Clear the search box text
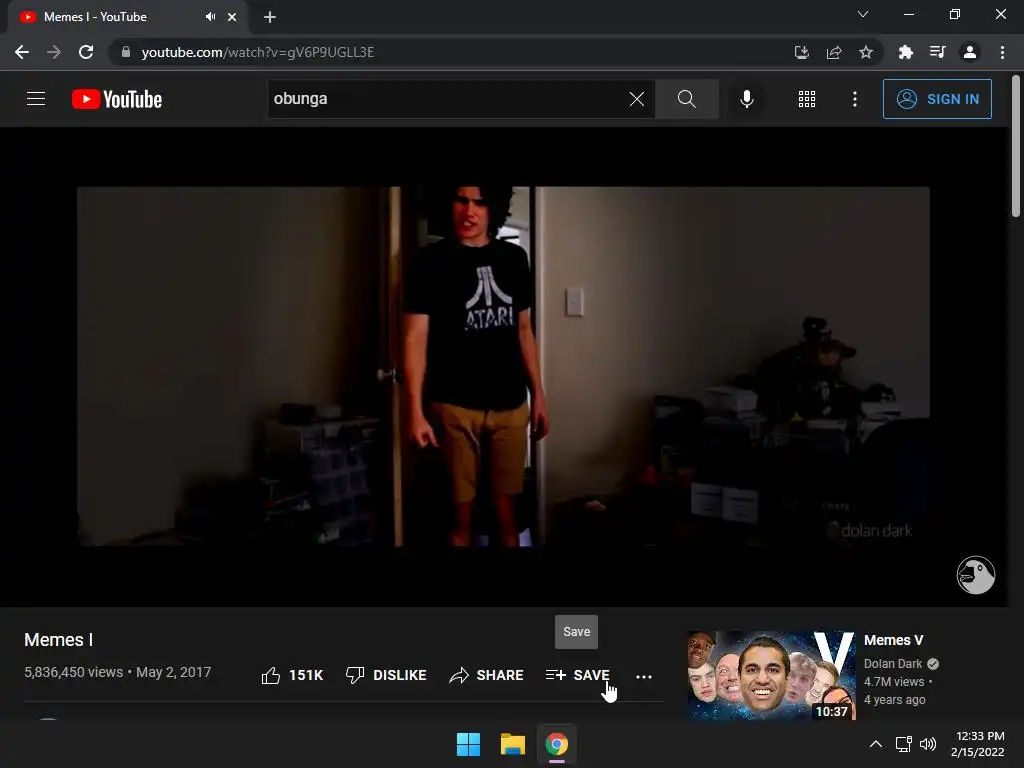This screenshot has width=1024, height=768. point(637,99)
